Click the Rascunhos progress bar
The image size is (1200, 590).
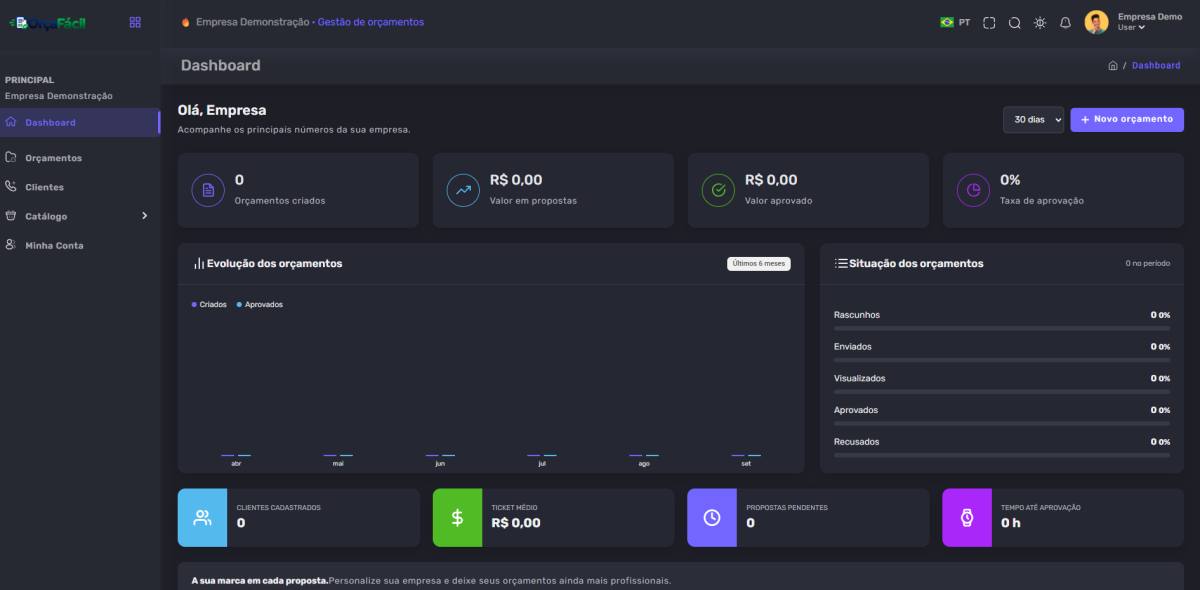tap(1002, 328)
